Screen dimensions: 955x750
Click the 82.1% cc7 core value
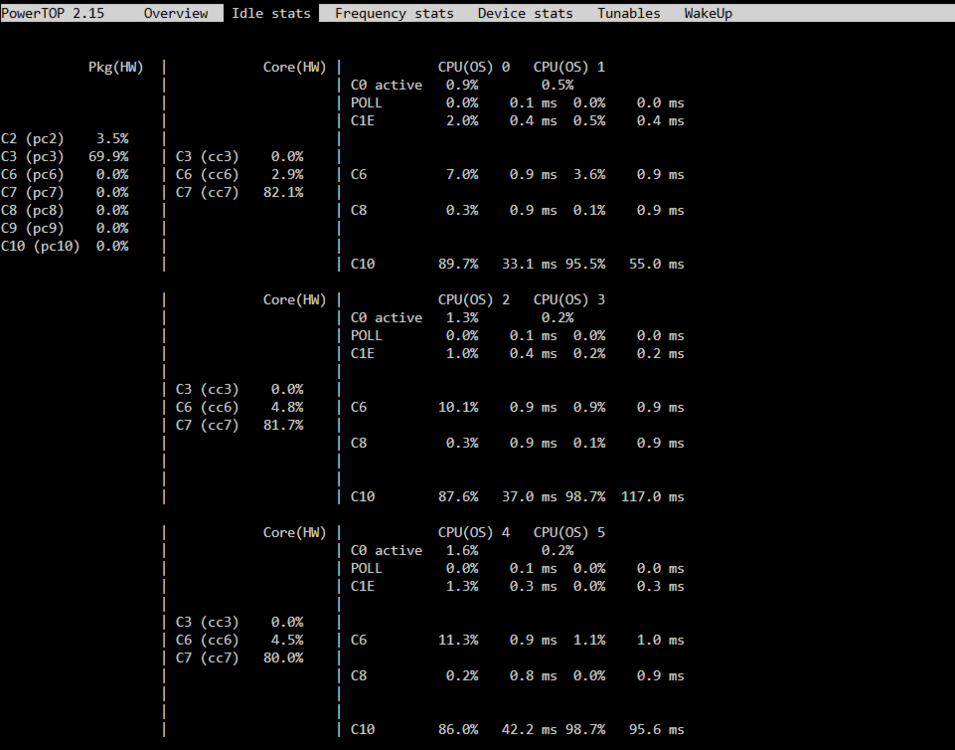pyautogui.click(x=283, y=193)
